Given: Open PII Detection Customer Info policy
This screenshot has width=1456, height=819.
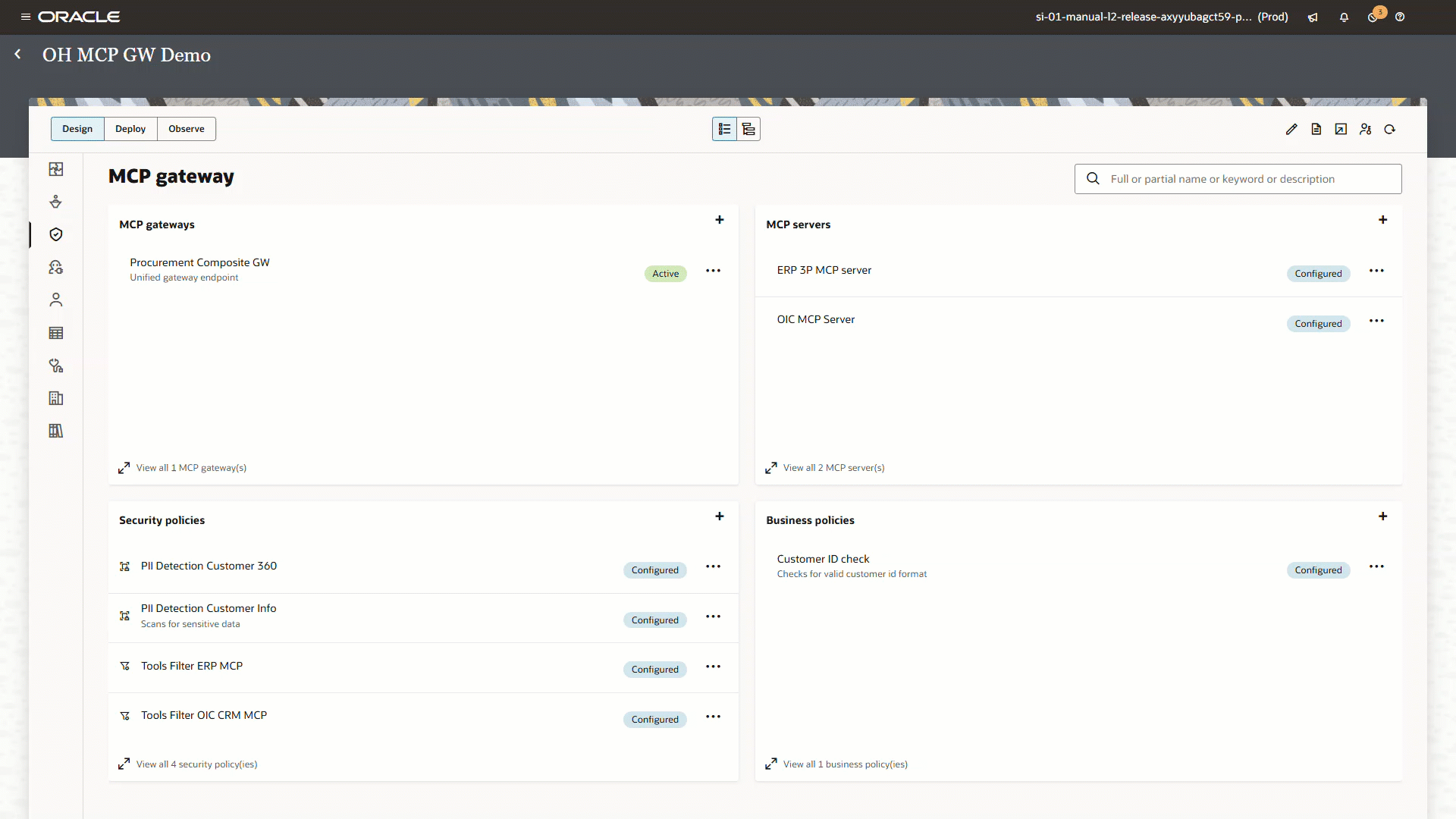Looking at the screenshot, I should coord(209,608).
